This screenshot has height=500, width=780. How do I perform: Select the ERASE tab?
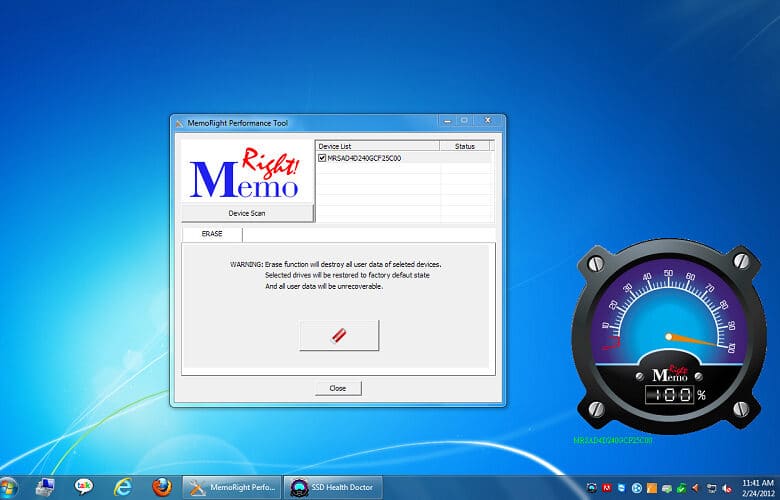[x=212, y=234]
